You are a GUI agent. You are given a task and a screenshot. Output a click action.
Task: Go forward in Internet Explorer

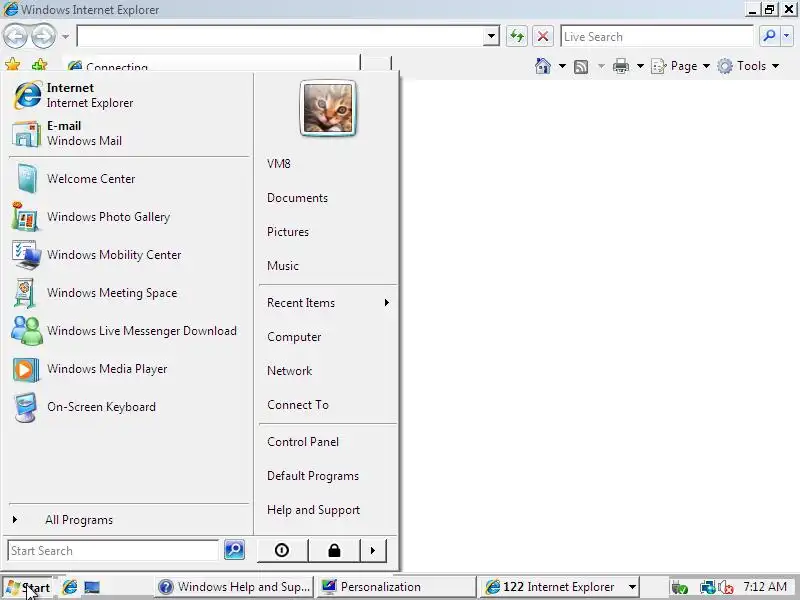click(43, 36)
